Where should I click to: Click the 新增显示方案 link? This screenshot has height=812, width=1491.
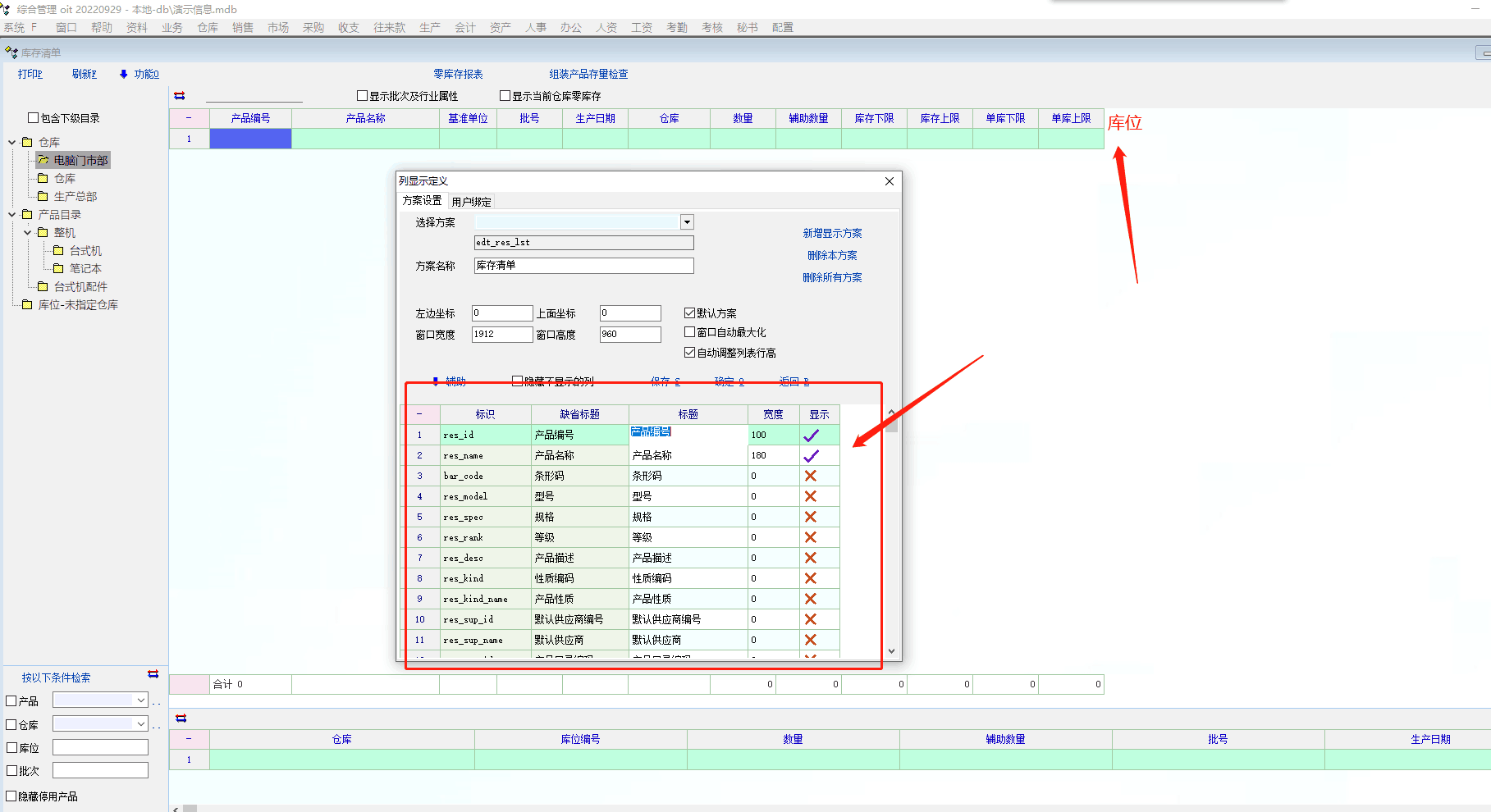(832, 234)
